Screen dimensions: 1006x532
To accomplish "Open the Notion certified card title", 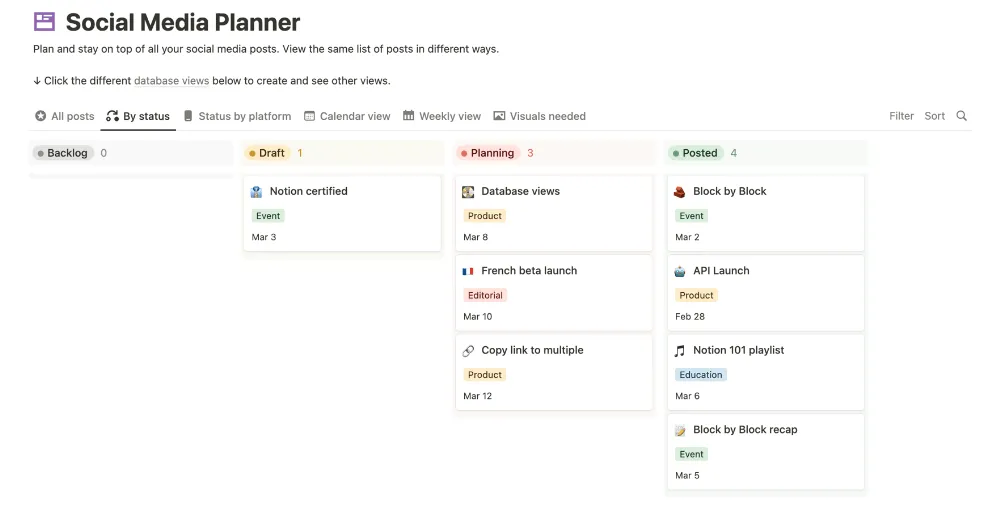I will click(309, 191).
